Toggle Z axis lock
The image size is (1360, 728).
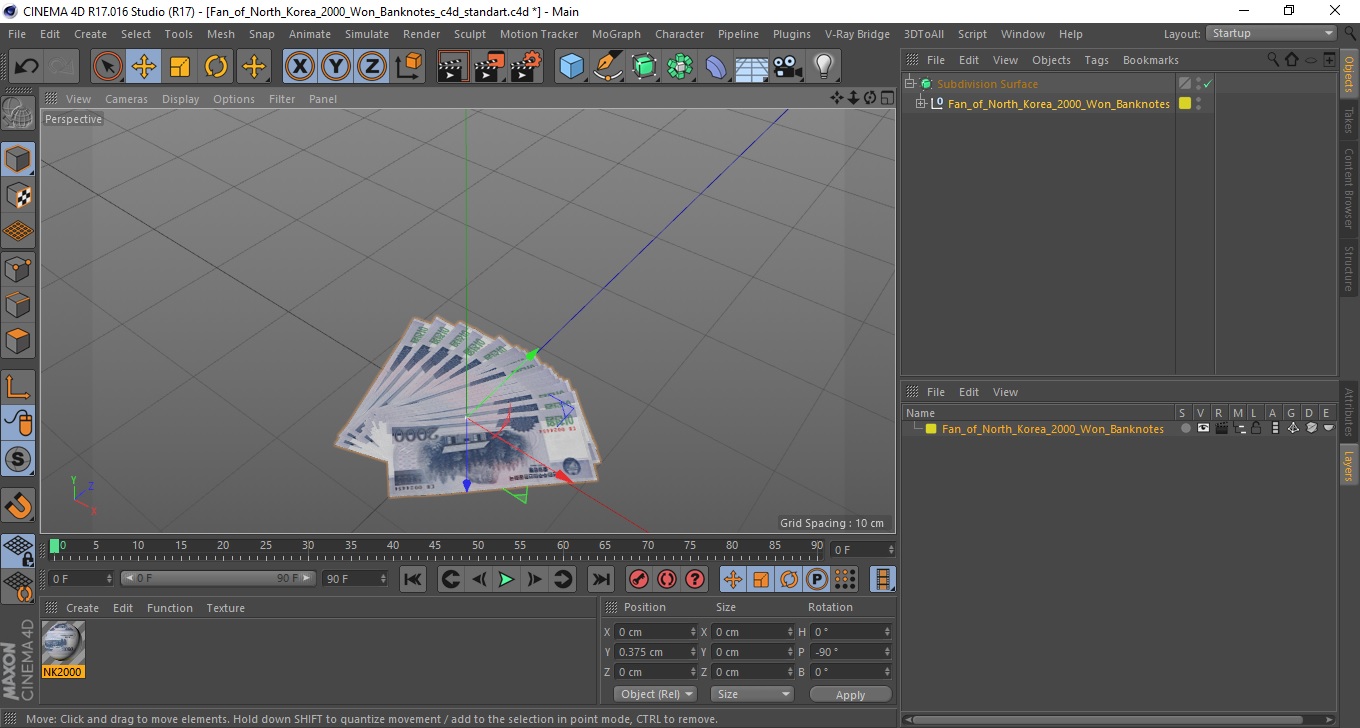click(x=372, y=67)
